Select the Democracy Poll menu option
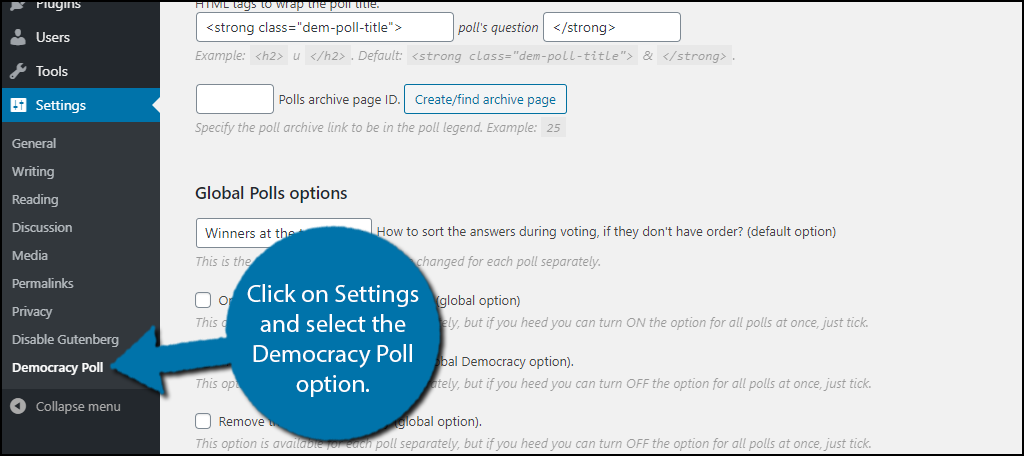Screen dimensions: 1024x456 (x=57, y=368)
